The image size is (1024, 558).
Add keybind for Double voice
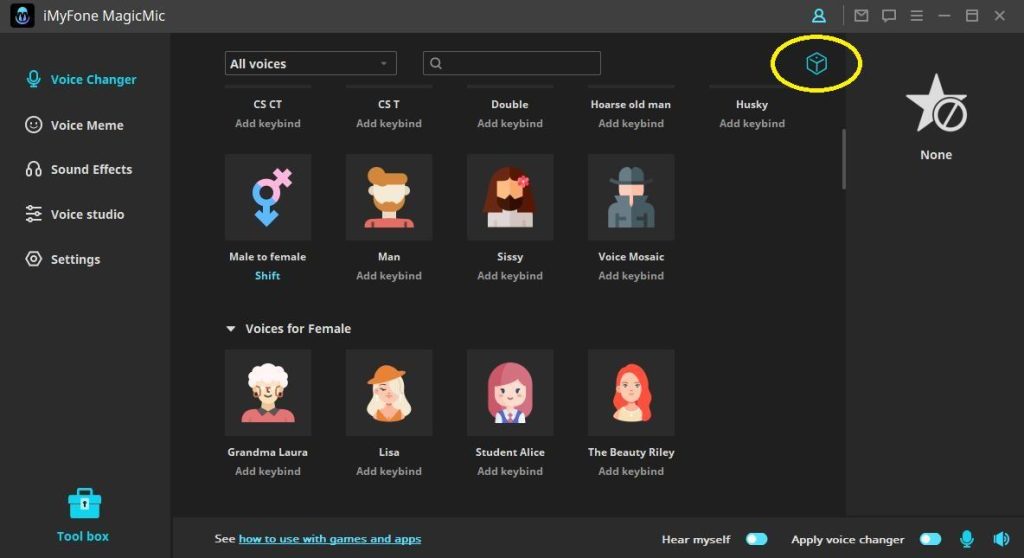click(510, 123)
